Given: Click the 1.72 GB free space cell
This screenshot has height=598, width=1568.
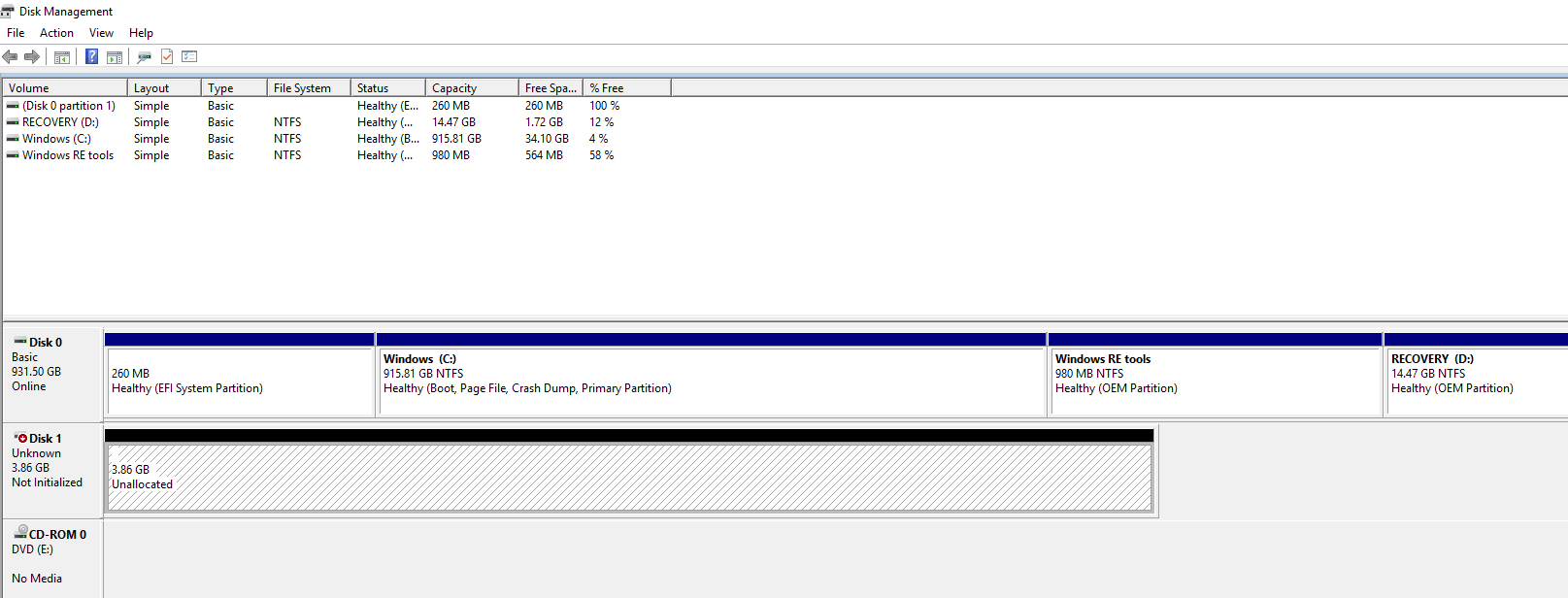Looking at the screenshot, I should 544,122.
